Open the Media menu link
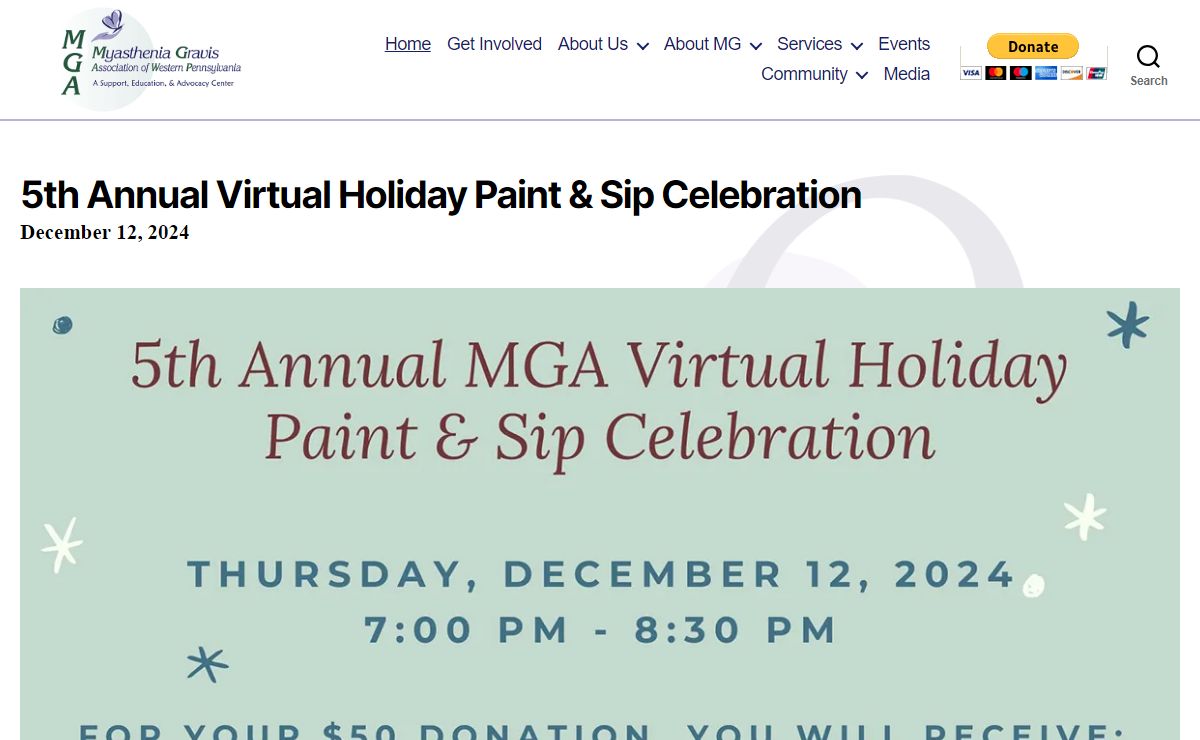Viewport: 1200px width, 740px height. [907, 74]
